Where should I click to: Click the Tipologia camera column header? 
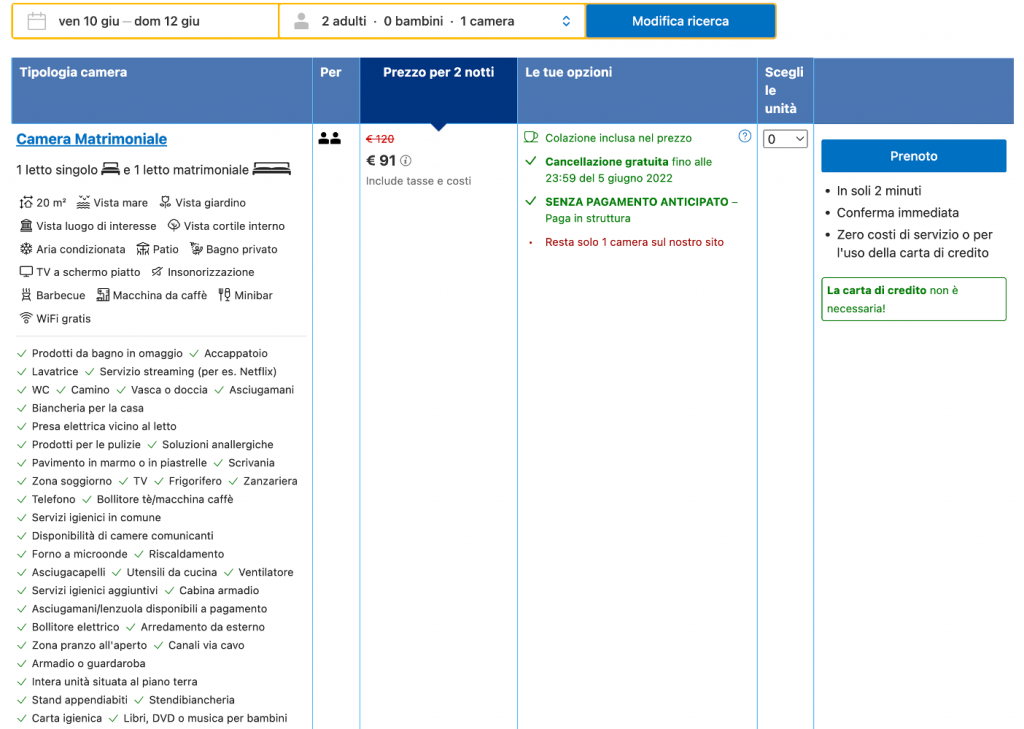pyautogui.click(x=73, y=73)
